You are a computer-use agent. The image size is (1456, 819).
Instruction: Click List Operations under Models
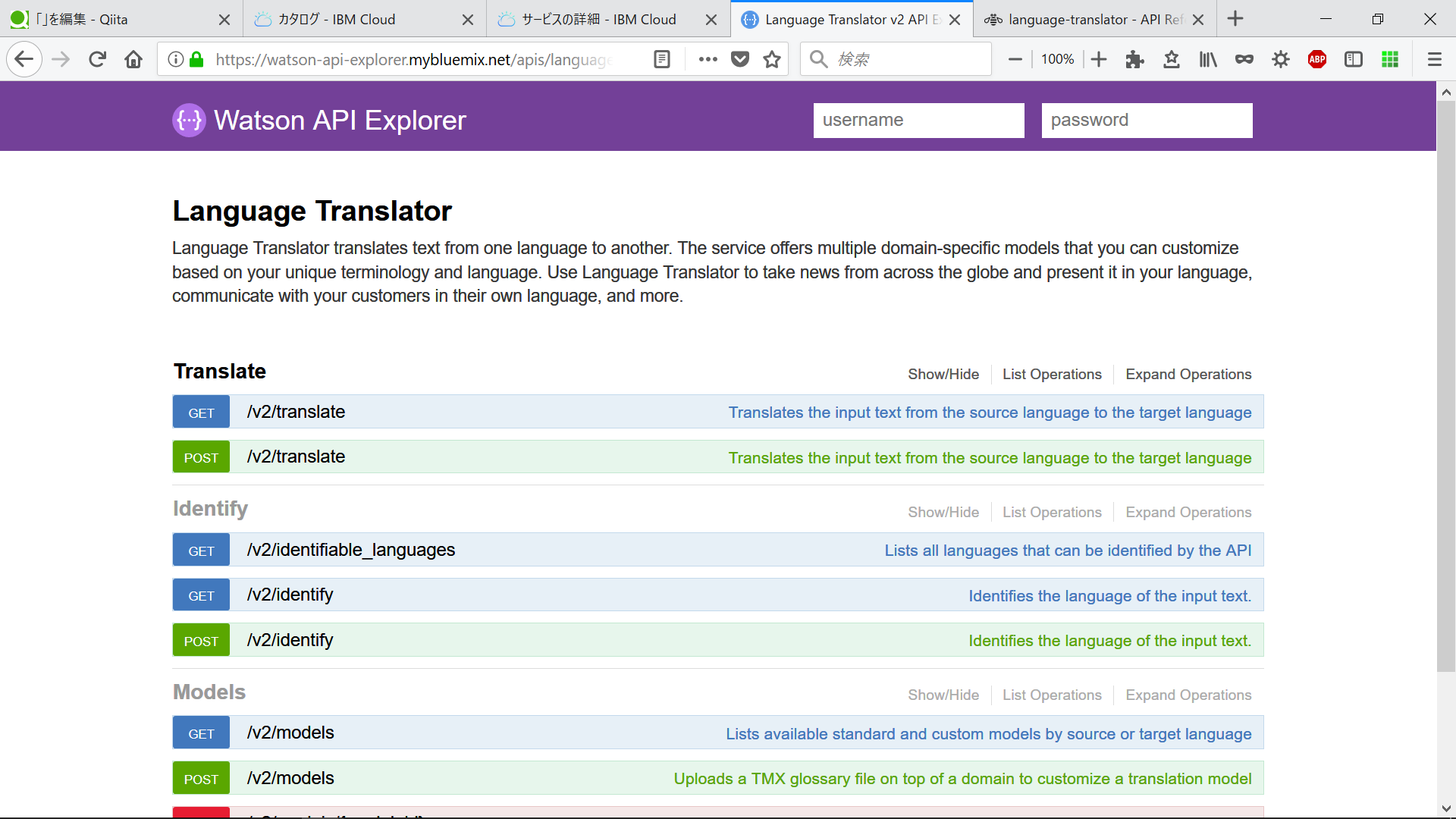[1052, 695]
